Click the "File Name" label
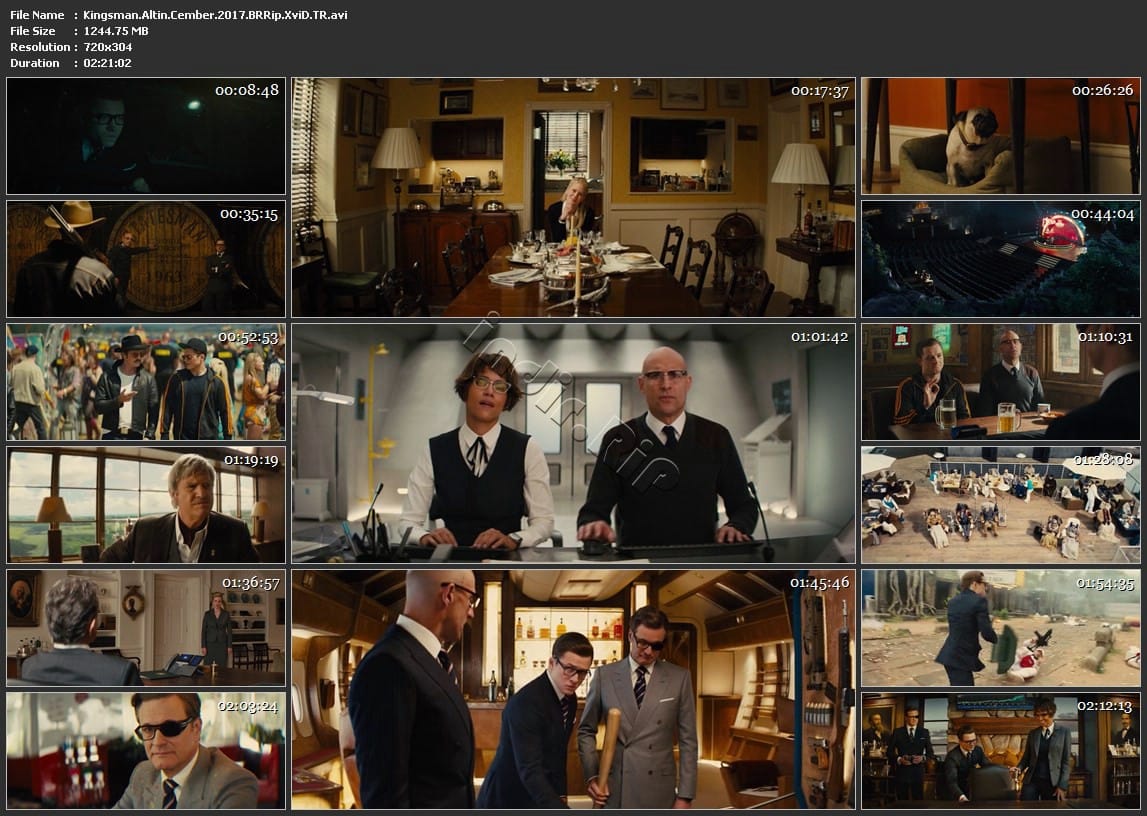The height and width of the screenshot is (816, 1147). [37, 15]
